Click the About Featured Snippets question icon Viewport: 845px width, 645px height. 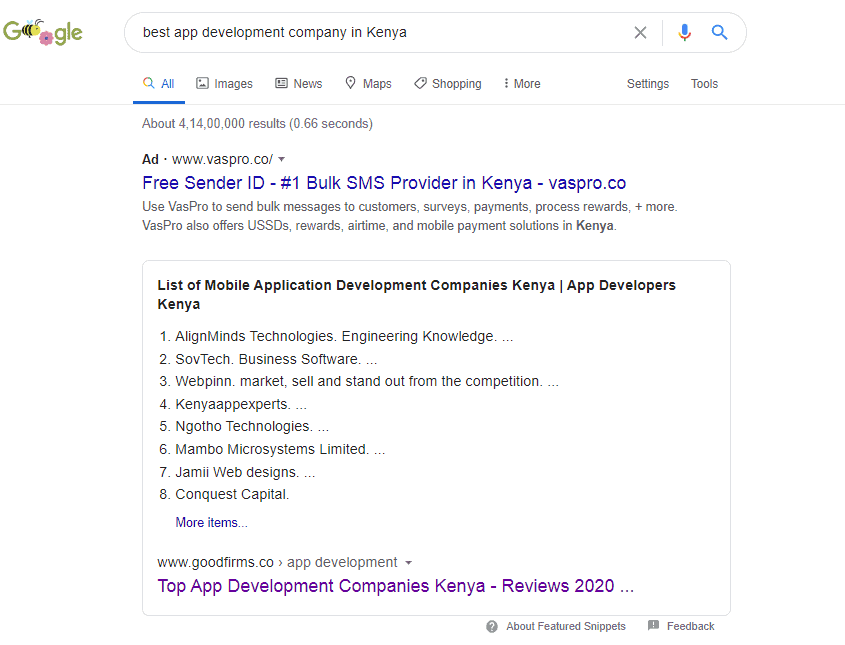pos(491,626)
